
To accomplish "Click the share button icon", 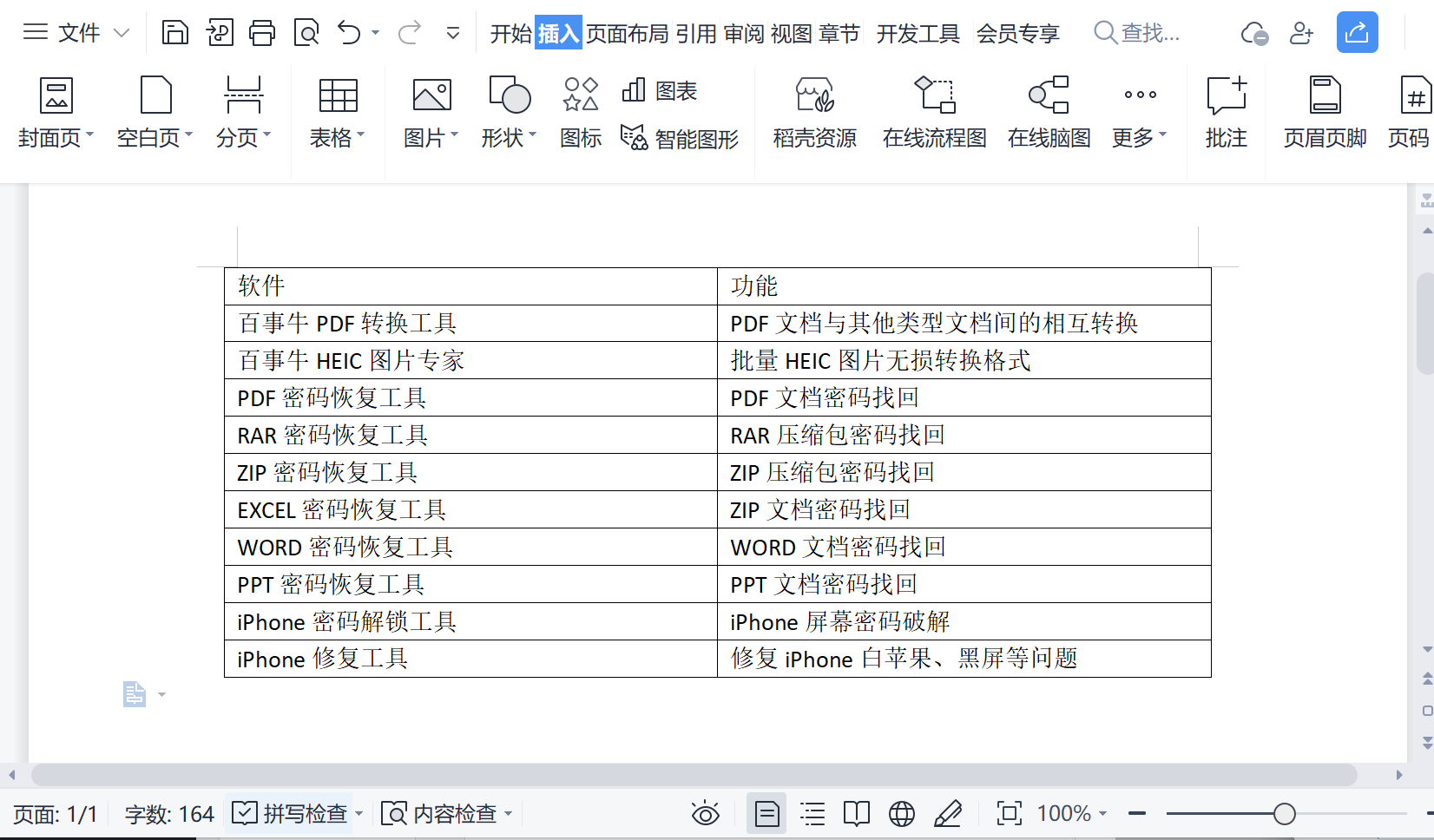I will tap(1357, 33).
